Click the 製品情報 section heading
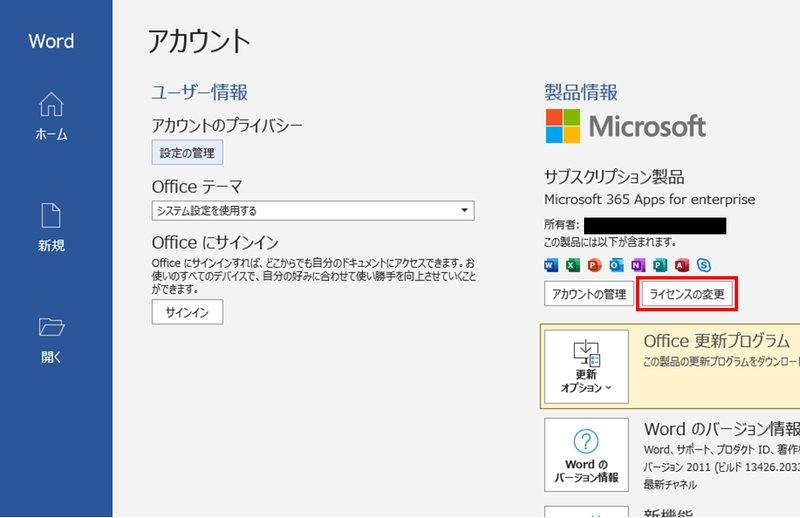 point(581,92)
